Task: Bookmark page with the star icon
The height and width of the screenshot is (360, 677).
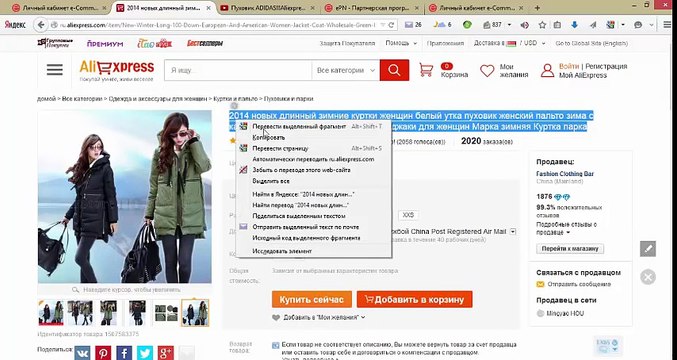Action: pyautogui.click(x=542, y=25)
